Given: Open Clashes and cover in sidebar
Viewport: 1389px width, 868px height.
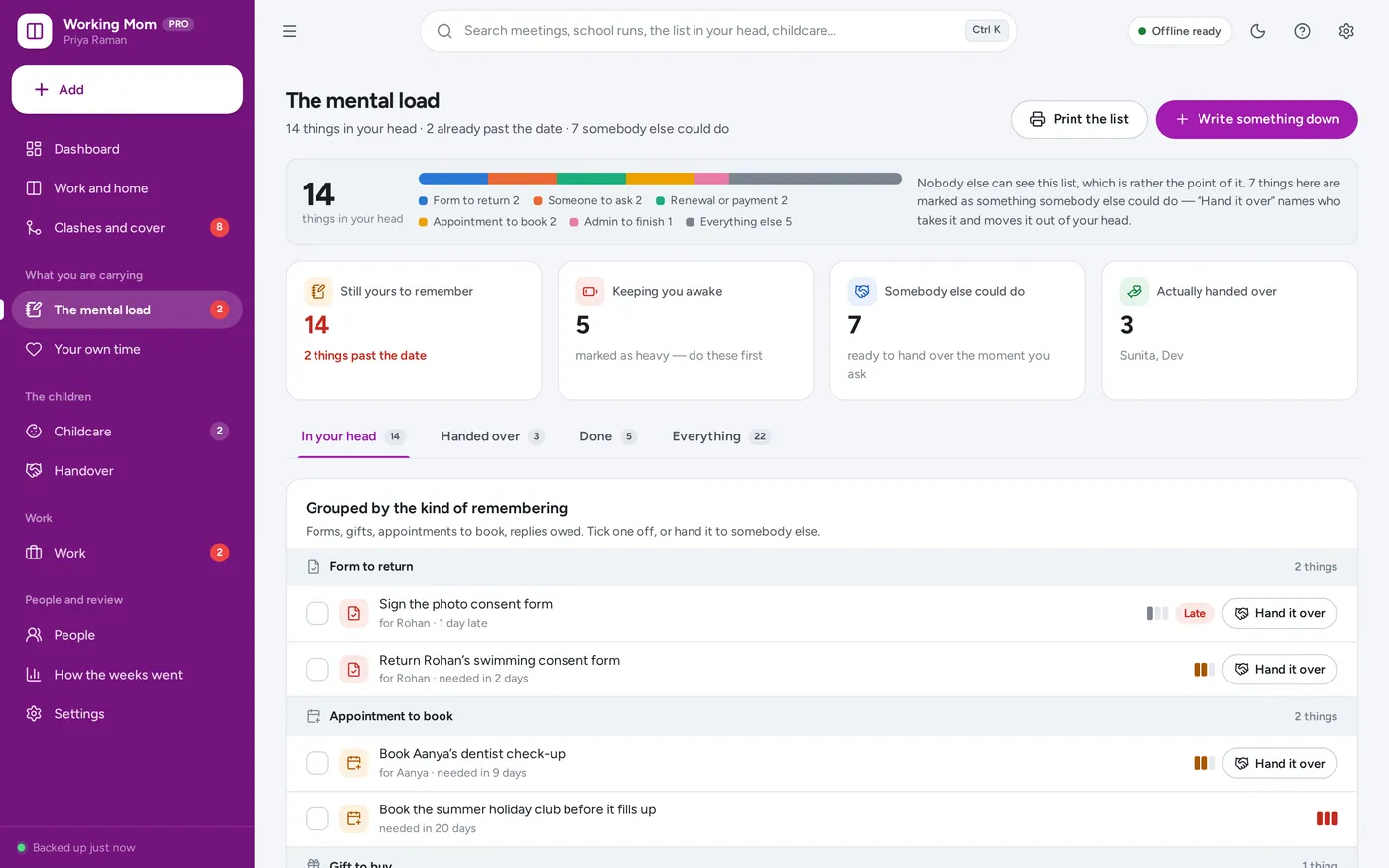Looking at the screenshot, I should 127,228.
